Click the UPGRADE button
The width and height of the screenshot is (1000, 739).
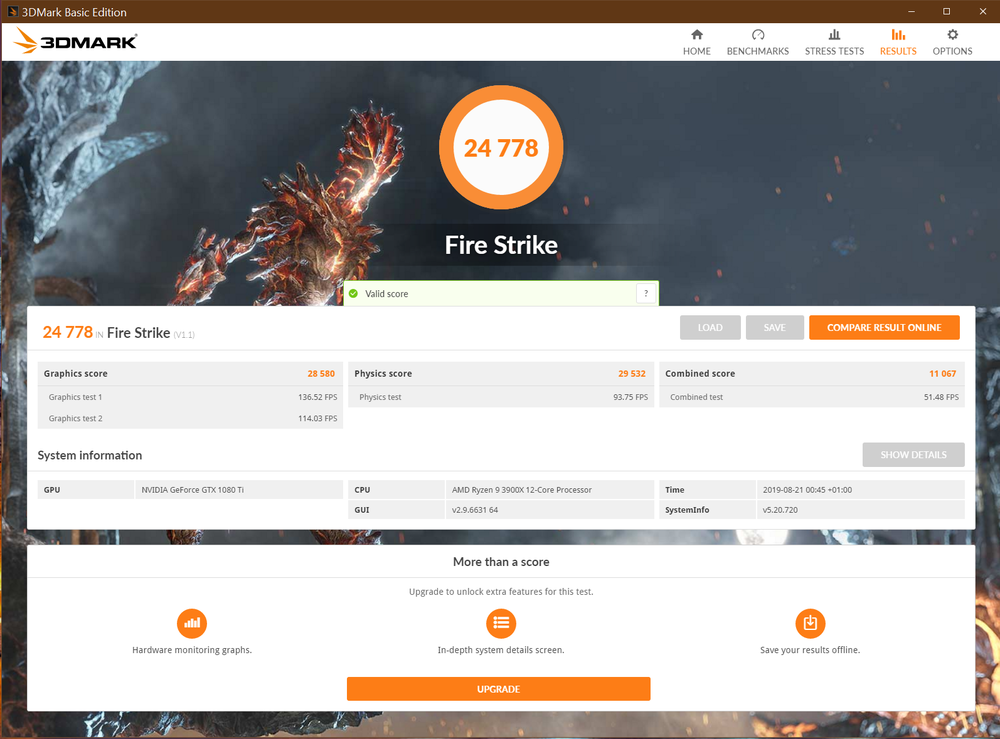click(x=498, y=689)
